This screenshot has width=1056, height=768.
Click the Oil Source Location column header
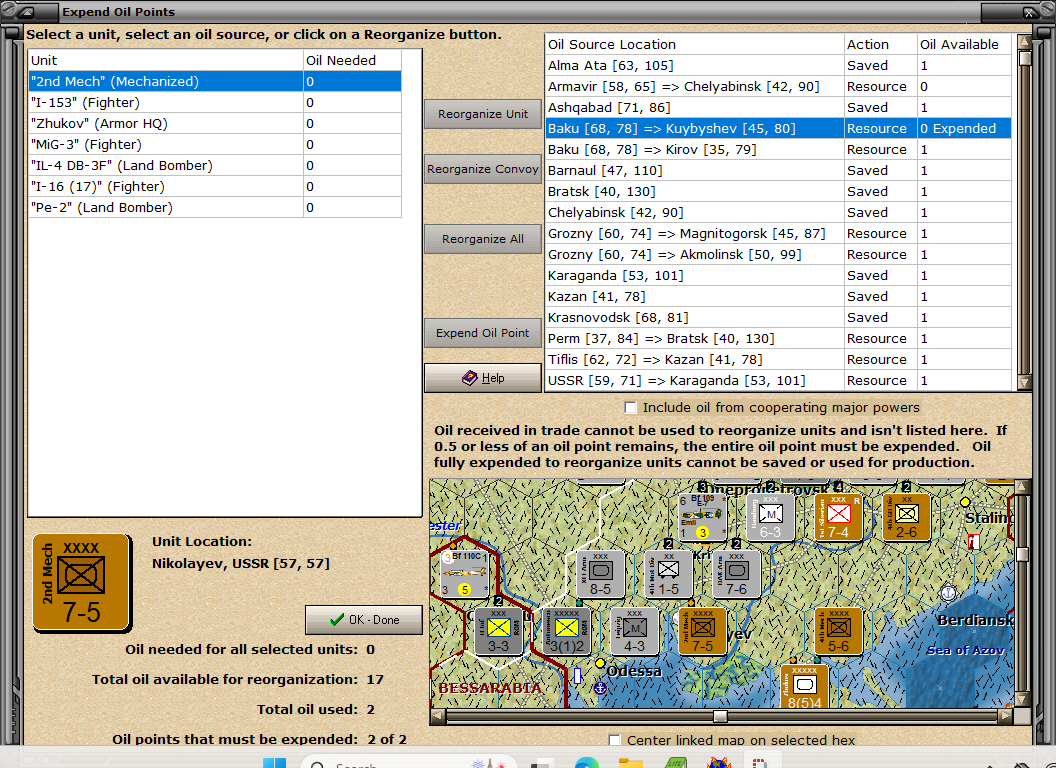[694, 44]
